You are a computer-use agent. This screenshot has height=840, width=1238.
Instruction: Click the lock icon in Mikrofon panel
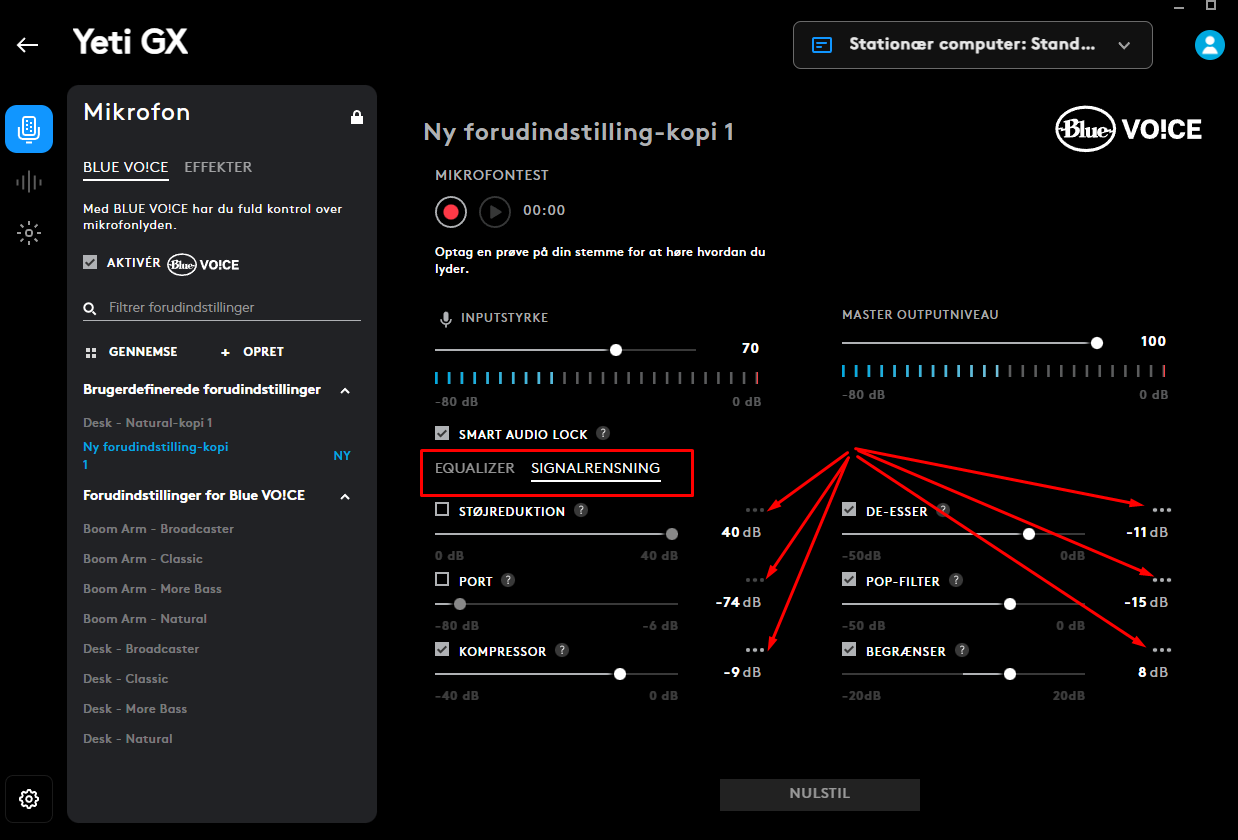coord(357,117)
